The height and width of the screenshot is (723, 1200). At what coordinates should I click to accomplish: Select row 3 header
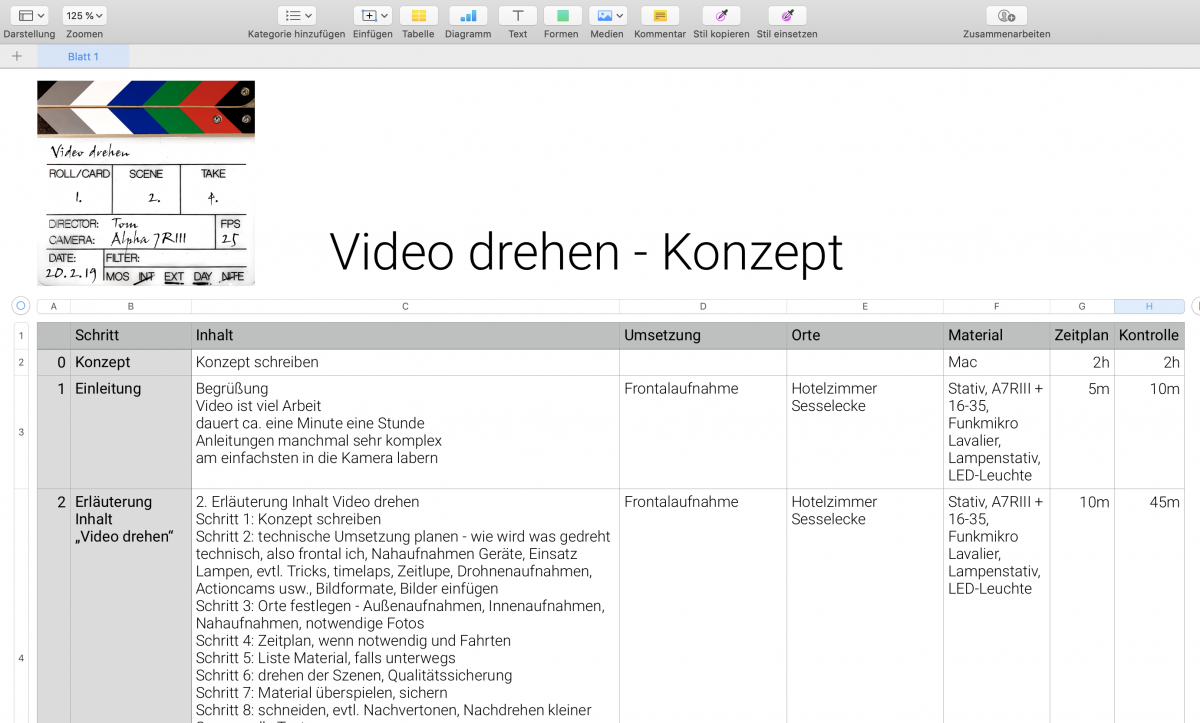[21, 432]
